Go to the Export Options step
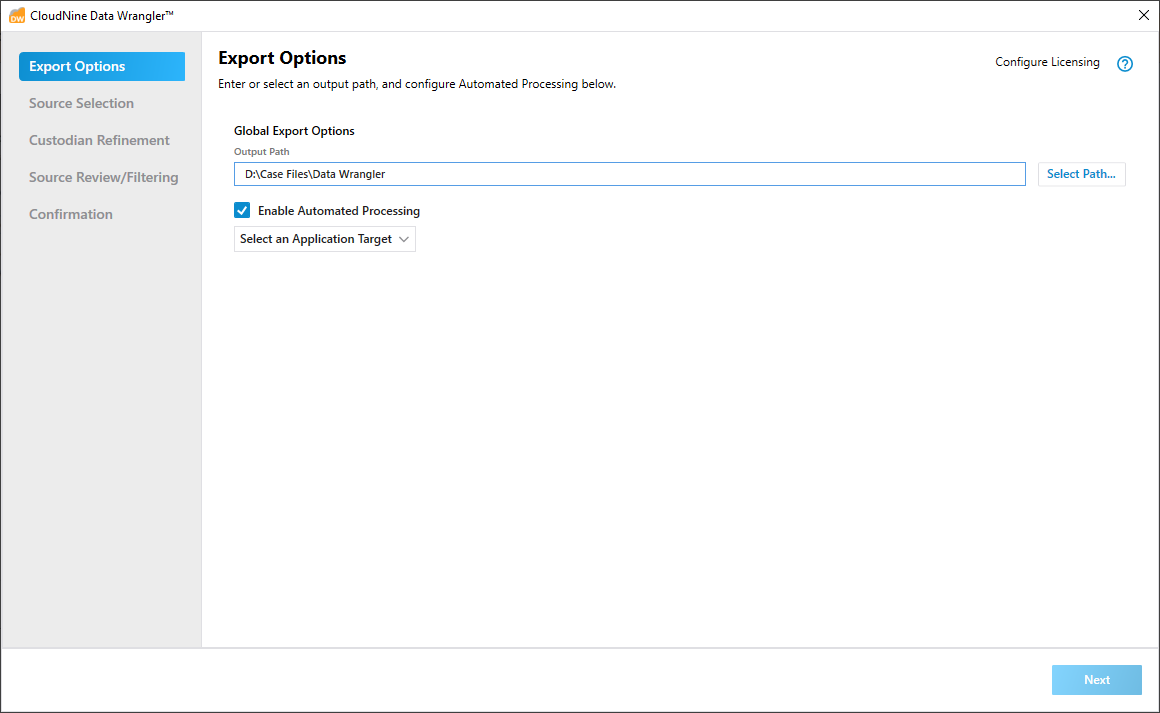The width and height of the screenshot is (1160, 713). (x=102, y=67)
